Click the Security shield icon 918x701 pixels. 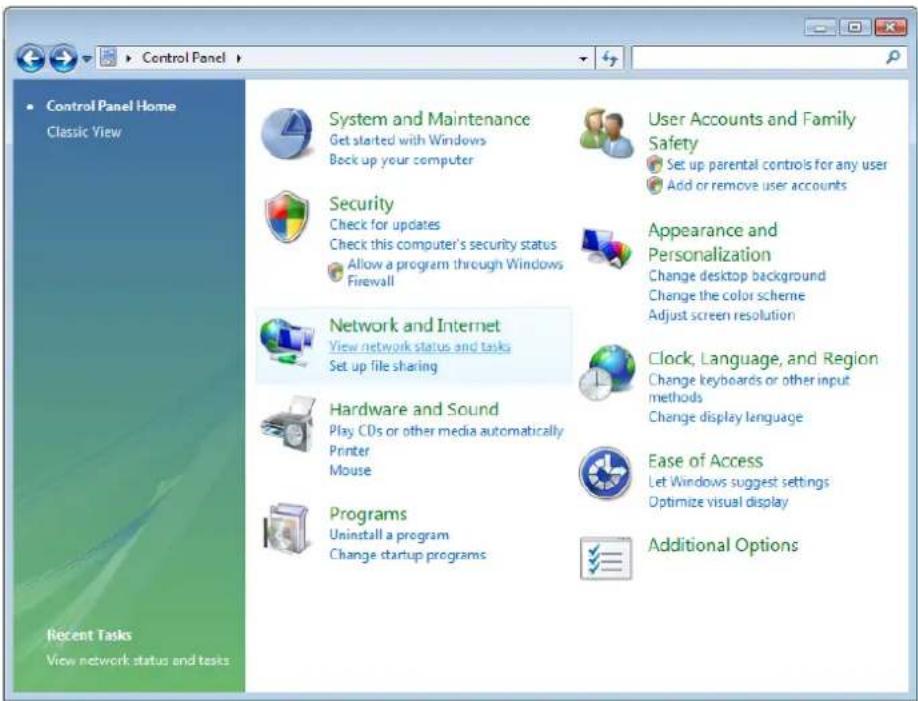287,216
